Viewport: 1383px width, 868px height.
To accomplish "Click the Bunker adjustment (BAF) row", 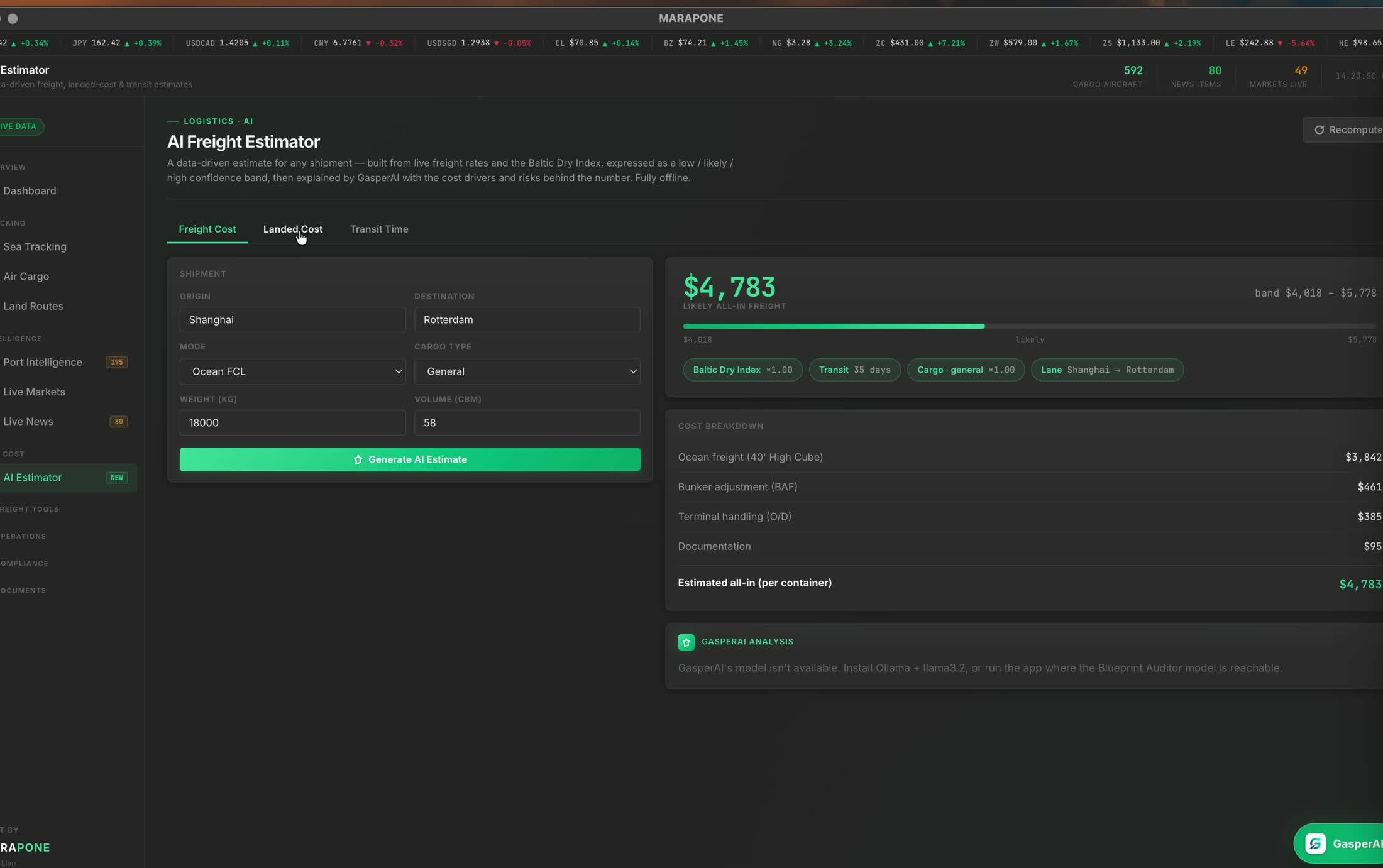I will tap(1030, 487).
